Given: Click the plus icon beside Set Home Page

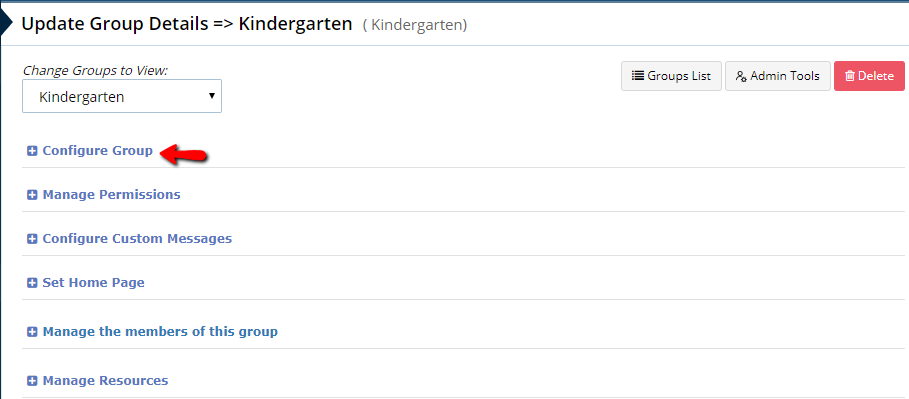Looking at the screenshot, I should point(32,283).
